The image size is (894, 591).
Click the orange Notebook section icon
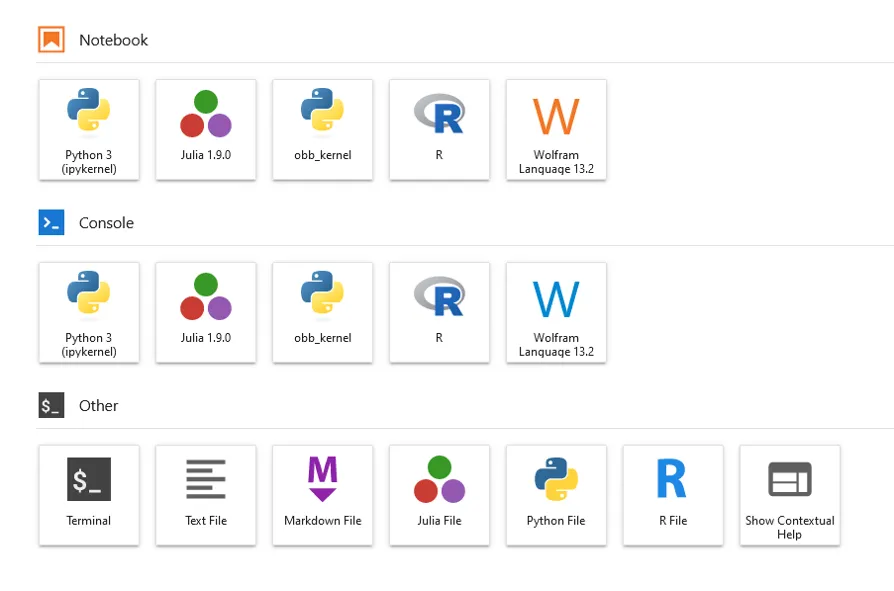coord(51,39)
